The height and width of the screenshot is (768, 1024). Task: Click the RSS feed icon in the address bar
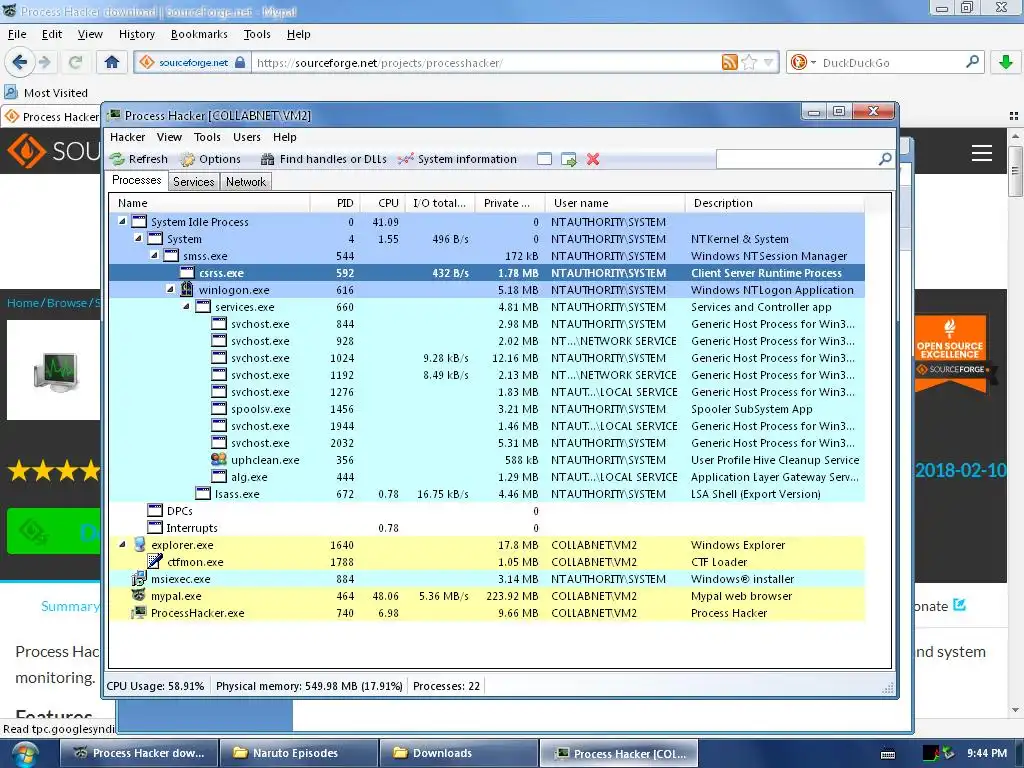click(729, 62)
